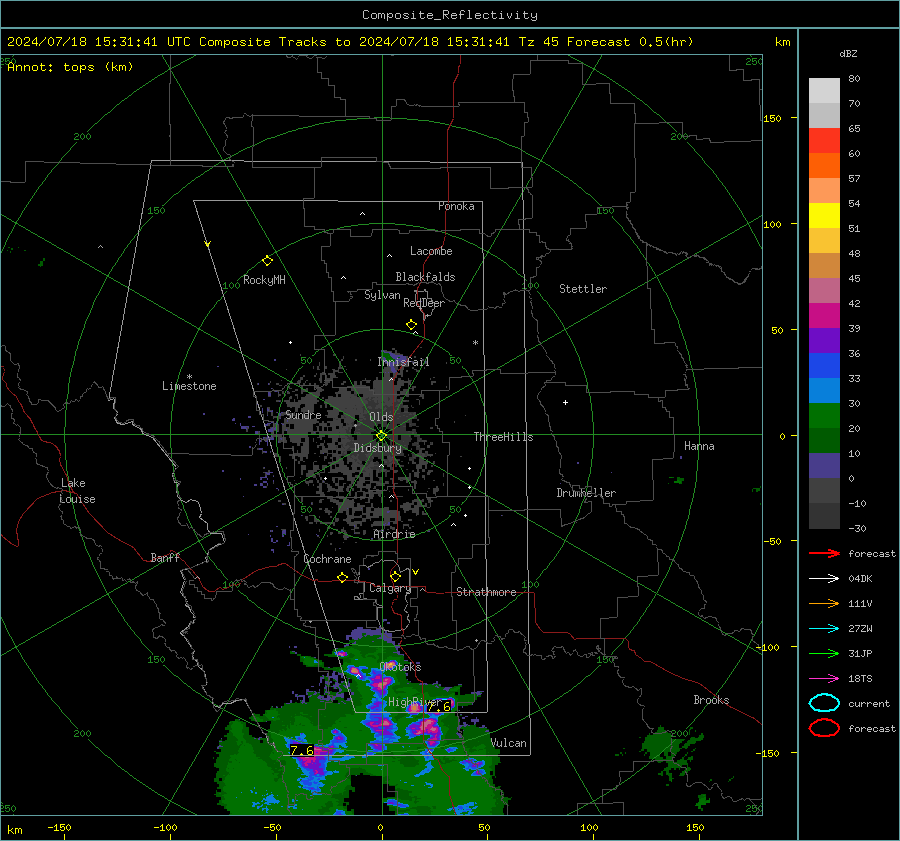Screen dimensions: 900x841
Task: Click the Ponoka city label
Action: click(456, 206)
